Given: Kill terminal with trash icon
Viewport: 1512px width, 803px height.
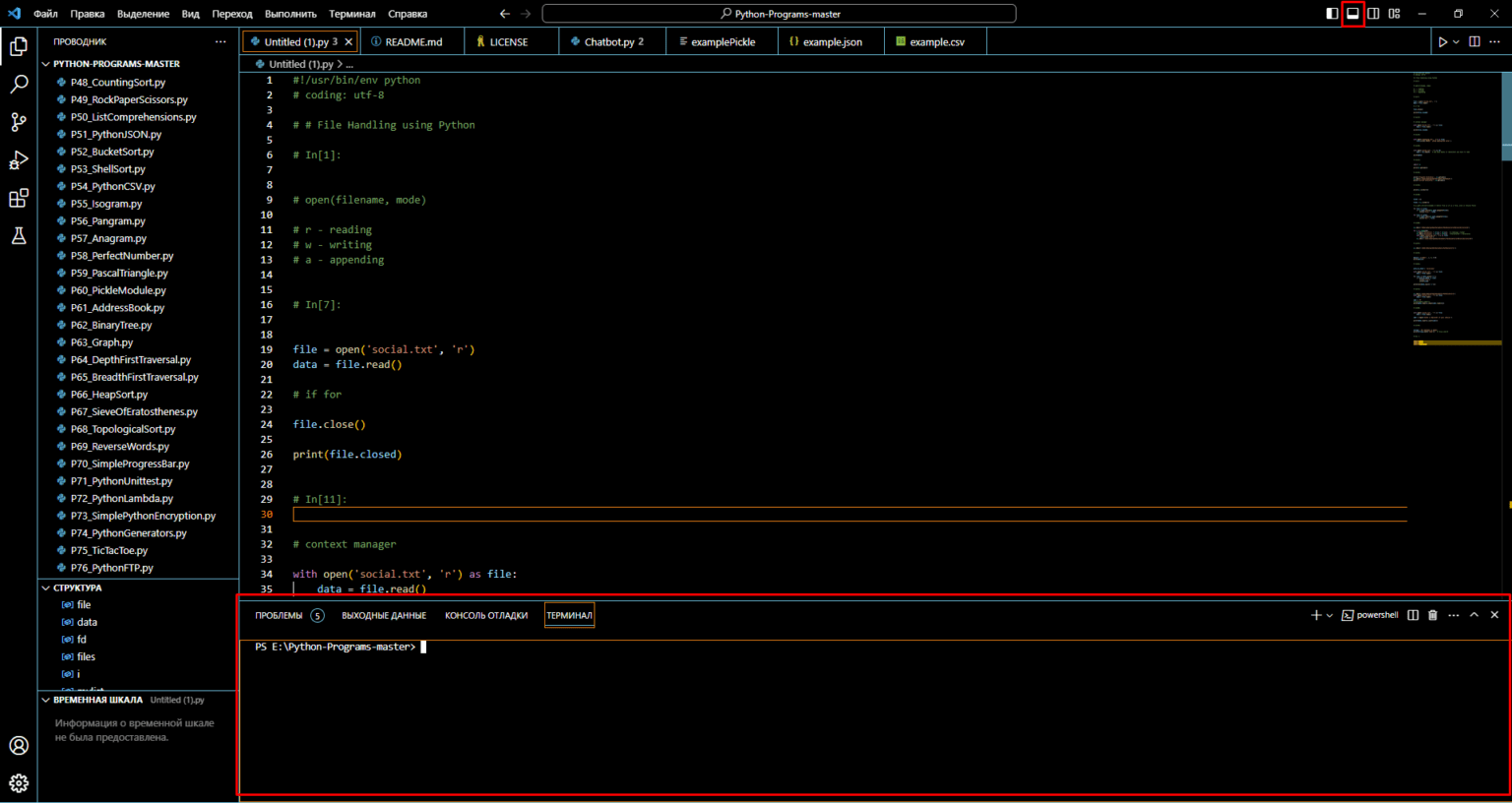Looking at the screenshot, I should click(x=1432, y=615).
